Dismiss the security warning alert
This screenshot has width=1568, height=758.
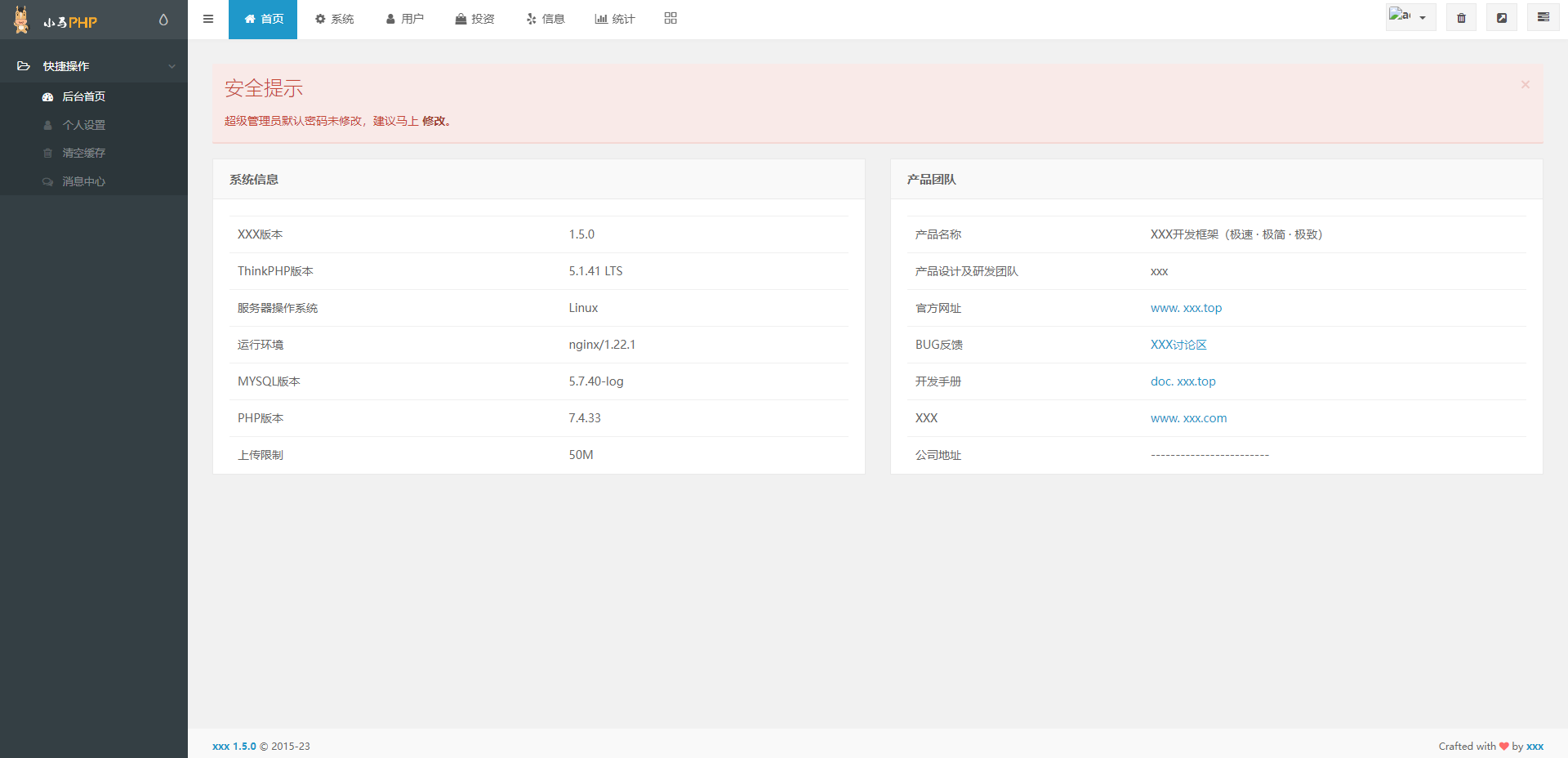point(1525,85)
